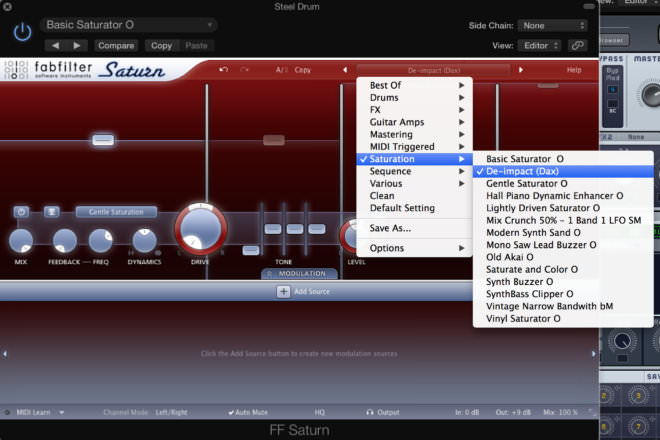The image size is (660, 440).
Task: Click the link chain icon
Action: click(x=578, y=45)
